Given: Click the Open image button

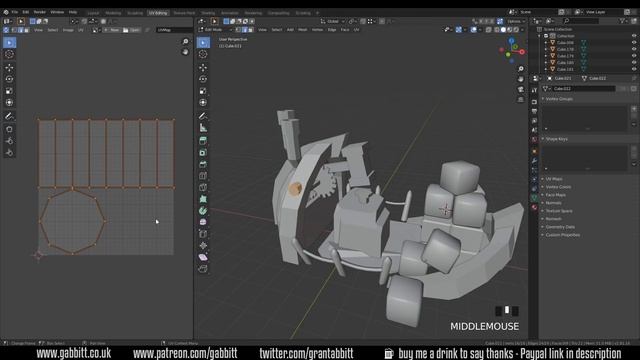Looking at the screenshot, I should tap(131, 30).
